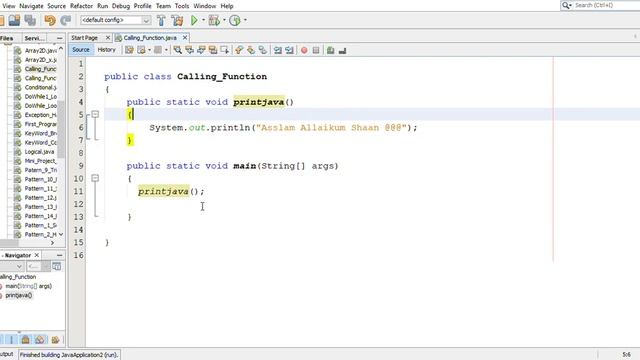Open the Refactor menu
The image size is (640, 360).
click(81, 6)
